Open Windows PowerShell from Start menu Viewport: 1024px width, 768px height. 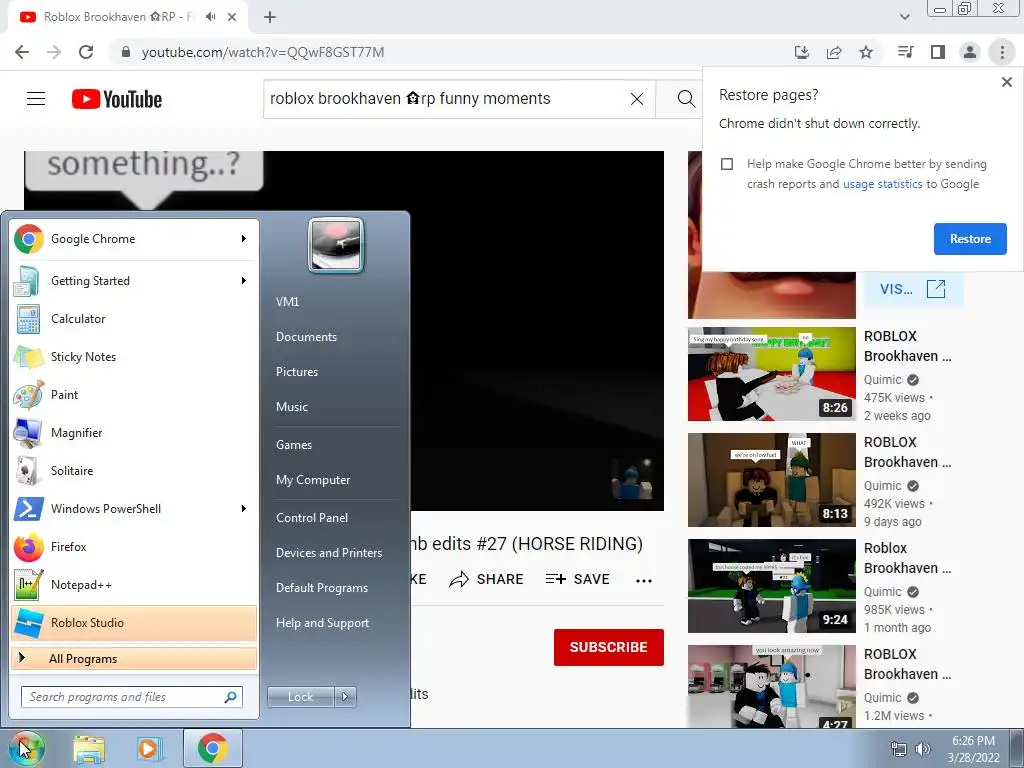(134, 509)
